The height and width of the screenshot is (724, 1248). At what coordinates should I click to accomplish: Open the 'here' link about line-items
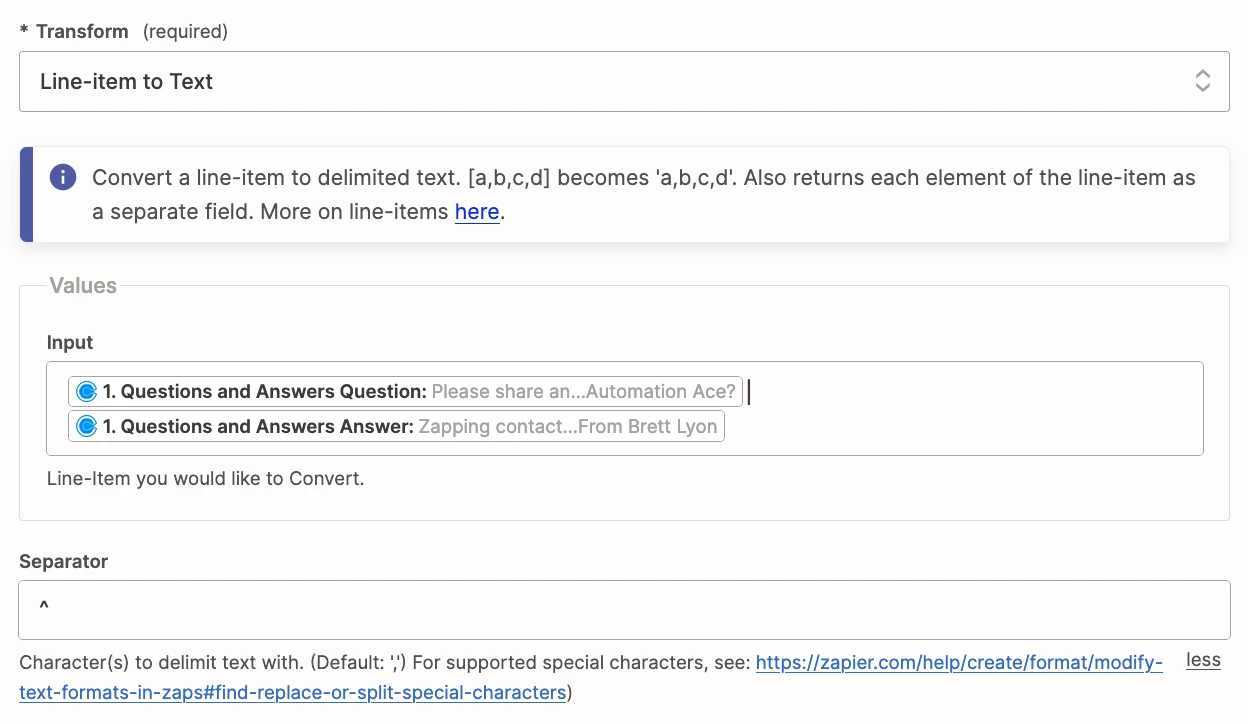[x=477, y=212]
